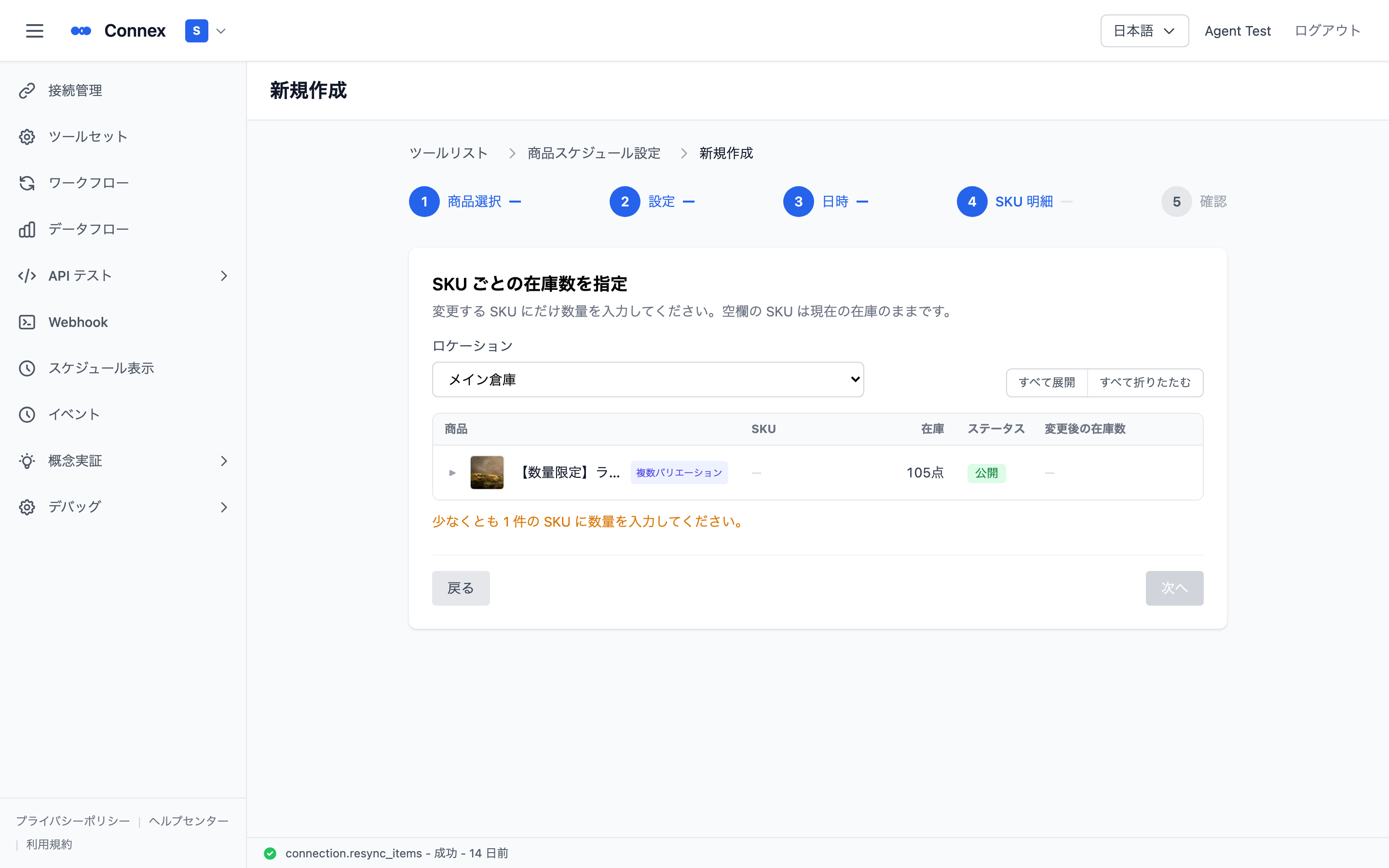Screen dimensions: 1389x868
Task: Click the Webhook terminal icon
Action: click(x=27, y=322)
